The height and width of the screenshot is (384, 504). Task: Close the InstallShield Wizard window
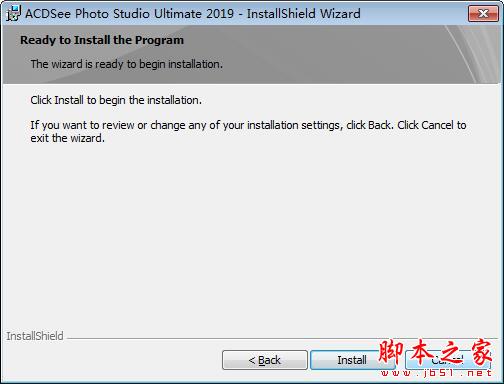click(483, 13)
